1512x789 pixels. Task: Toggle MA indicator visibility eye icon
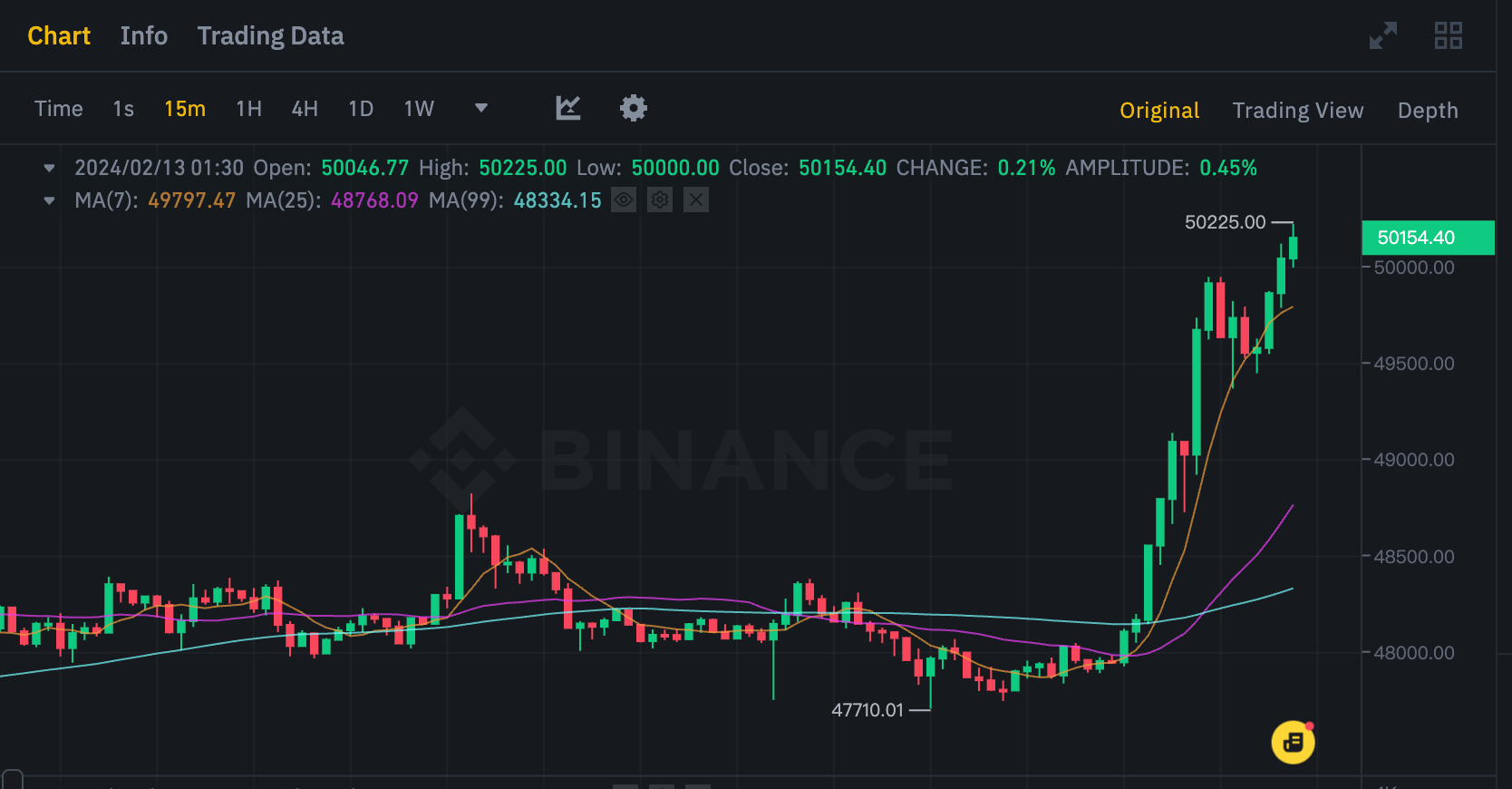(x=624, y=200)
